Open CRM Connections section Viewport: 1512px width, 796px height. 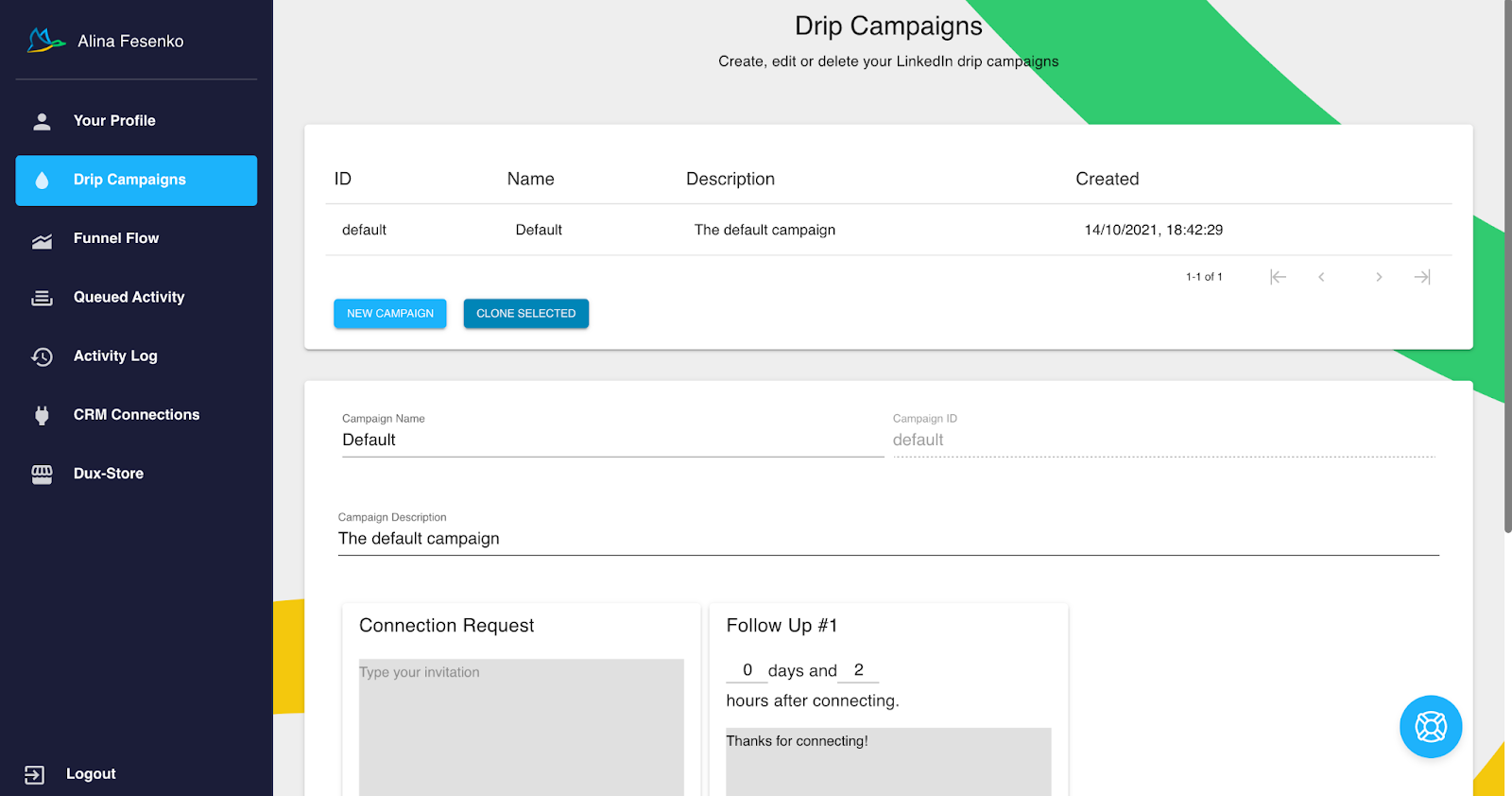(136, 415)
